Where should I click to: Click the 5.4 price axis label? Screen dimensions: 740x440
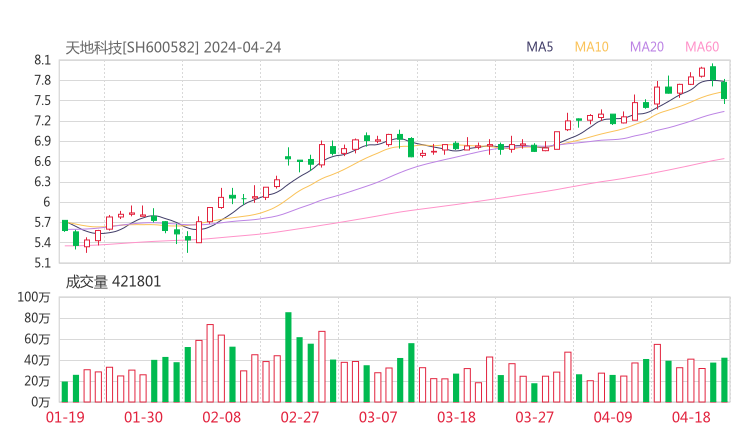click(x=42, y=243)
